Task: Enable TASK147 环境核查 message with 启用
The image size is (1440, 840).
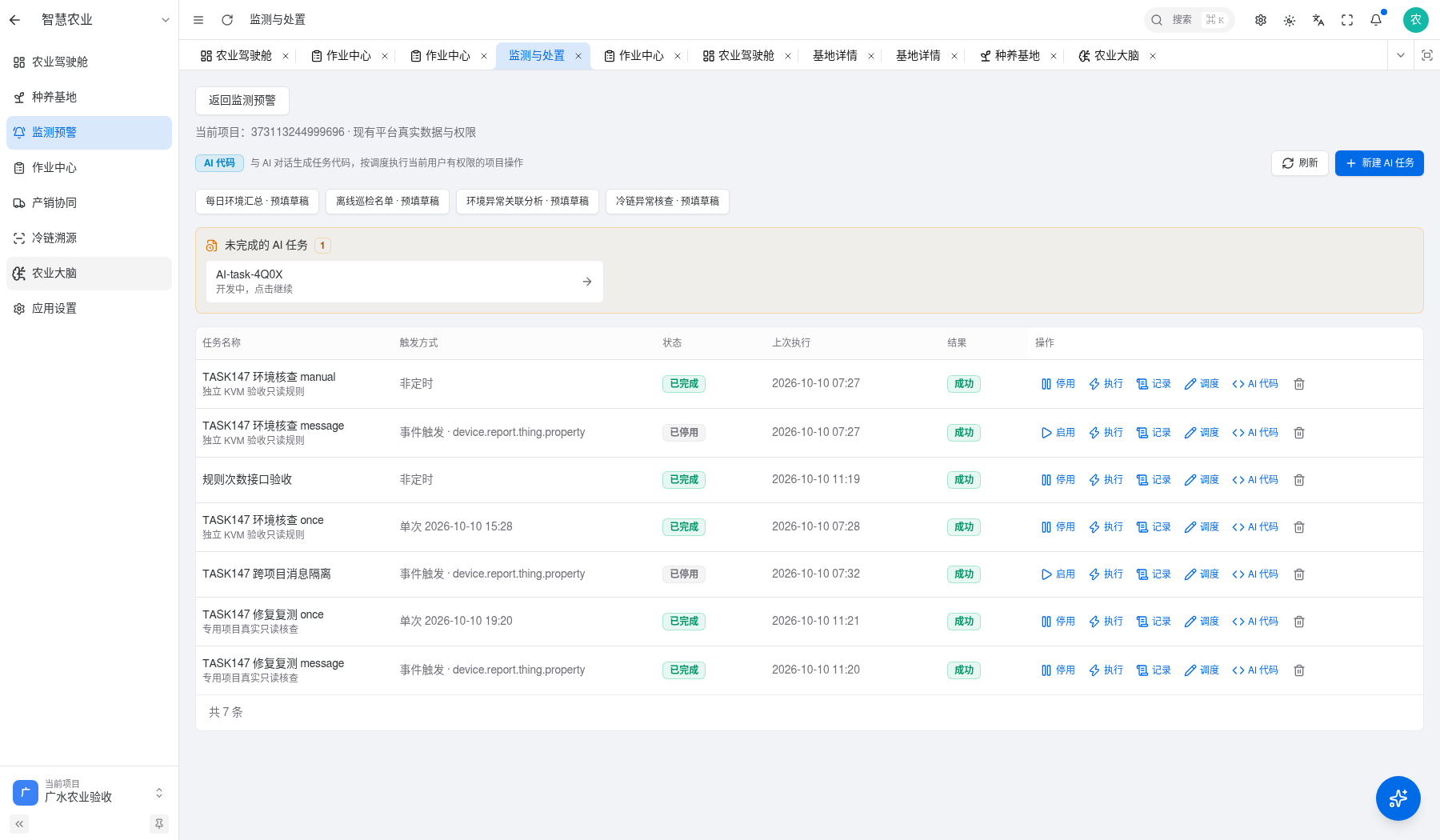Action: click(1058, 433)
